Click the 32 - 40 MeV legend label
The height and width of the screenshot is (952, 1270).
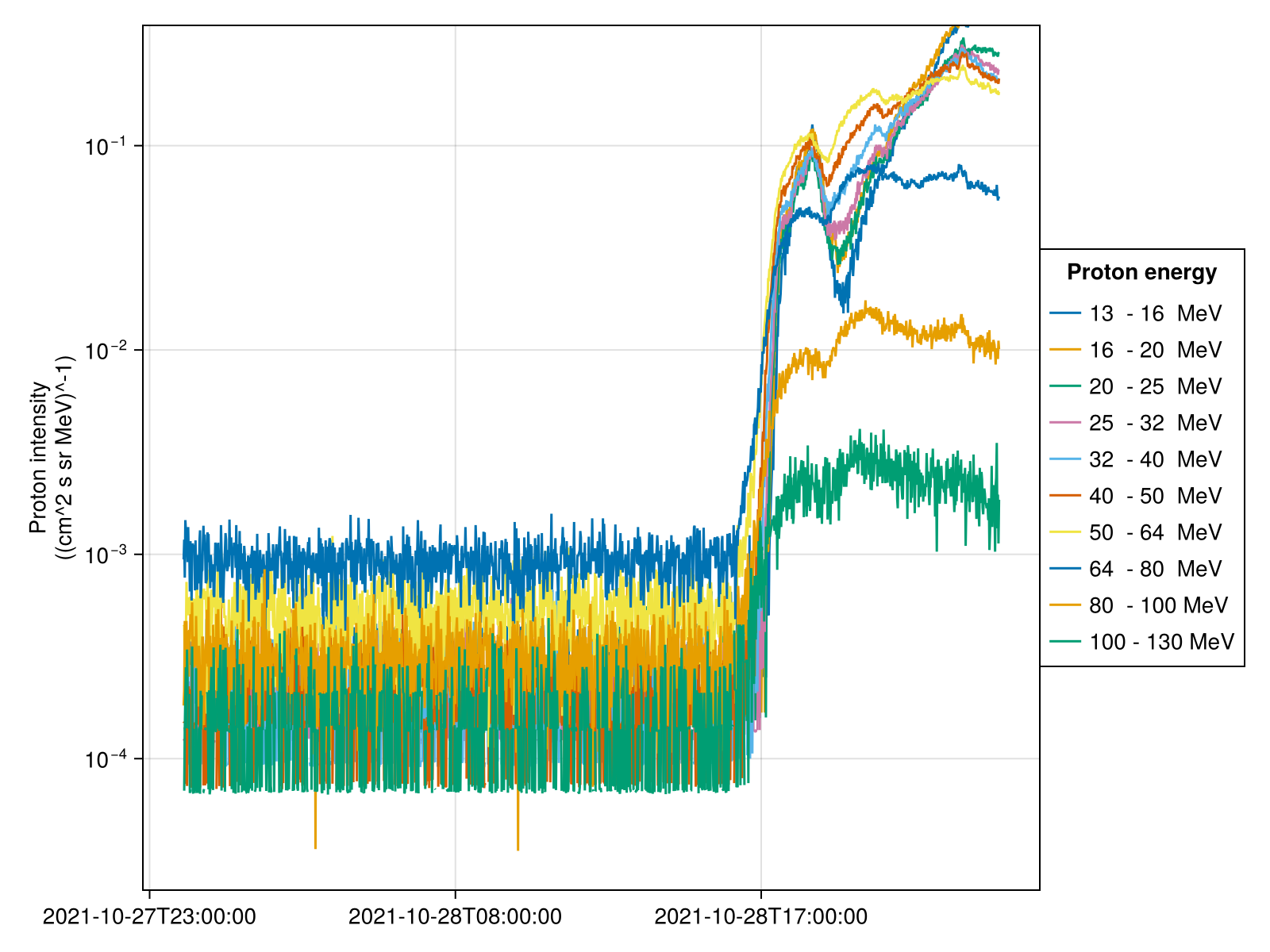pyautogui.click(x=1155, y=459)
